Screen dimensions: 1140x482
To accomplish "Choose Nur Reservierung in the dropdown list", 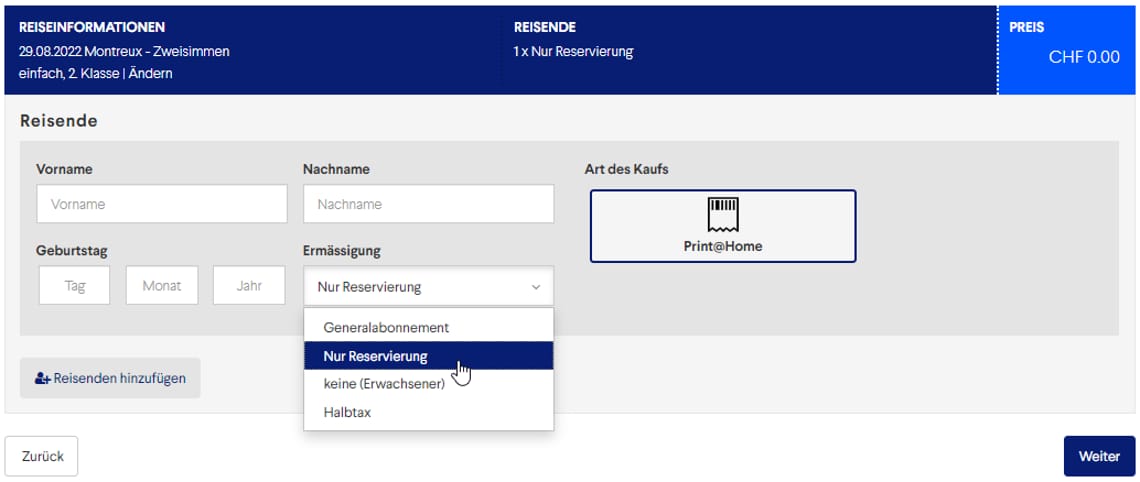I will tap(375, 356).
